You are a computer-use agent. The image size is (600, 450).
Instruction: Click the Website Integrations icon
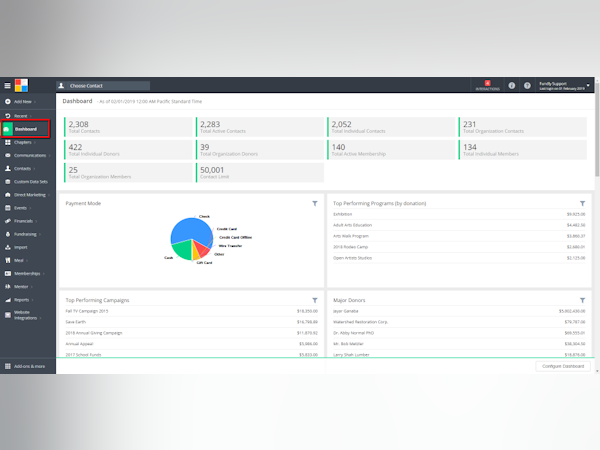click(8, 315)
